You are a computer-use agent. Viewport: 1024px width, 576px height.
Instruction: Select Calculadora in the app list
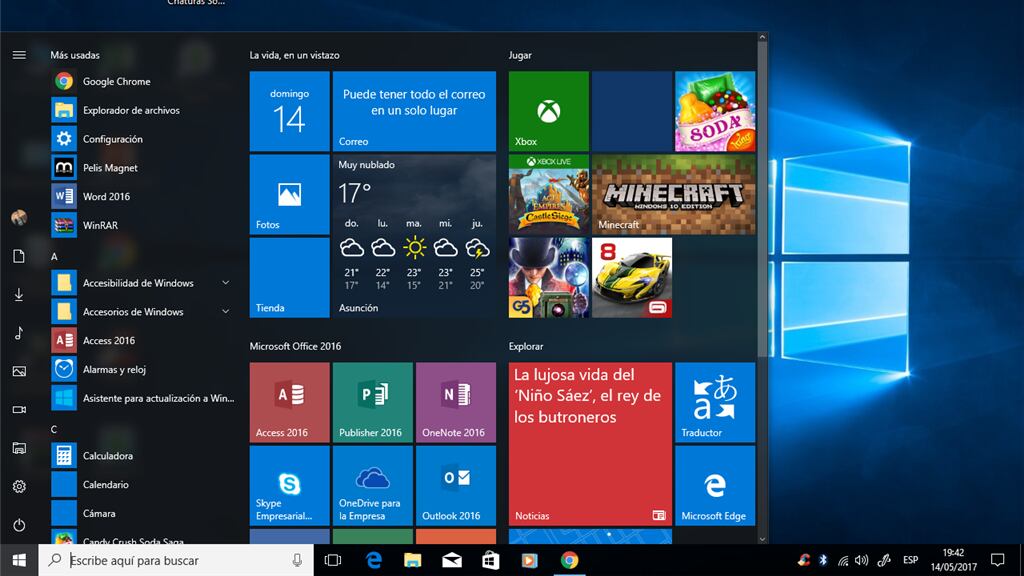(x=108, y=456)
